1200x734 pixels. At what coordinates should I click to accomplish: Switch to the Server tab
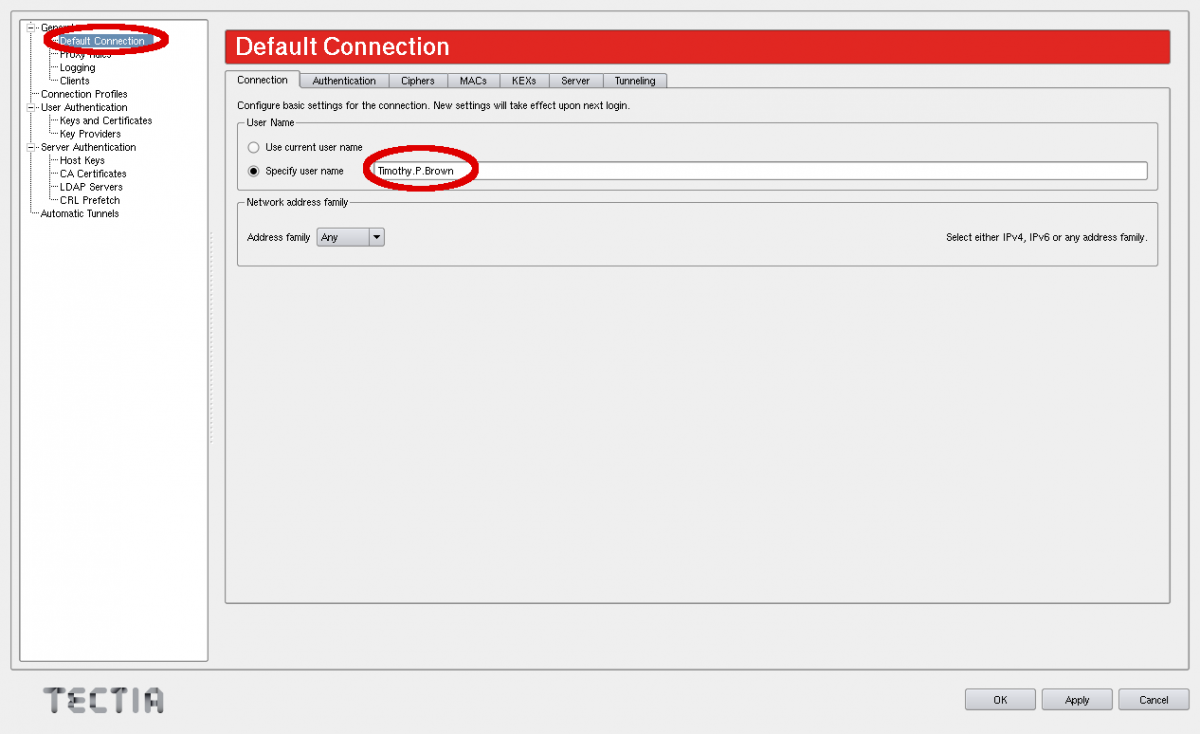pyautogui.click(x=575, y=81)
